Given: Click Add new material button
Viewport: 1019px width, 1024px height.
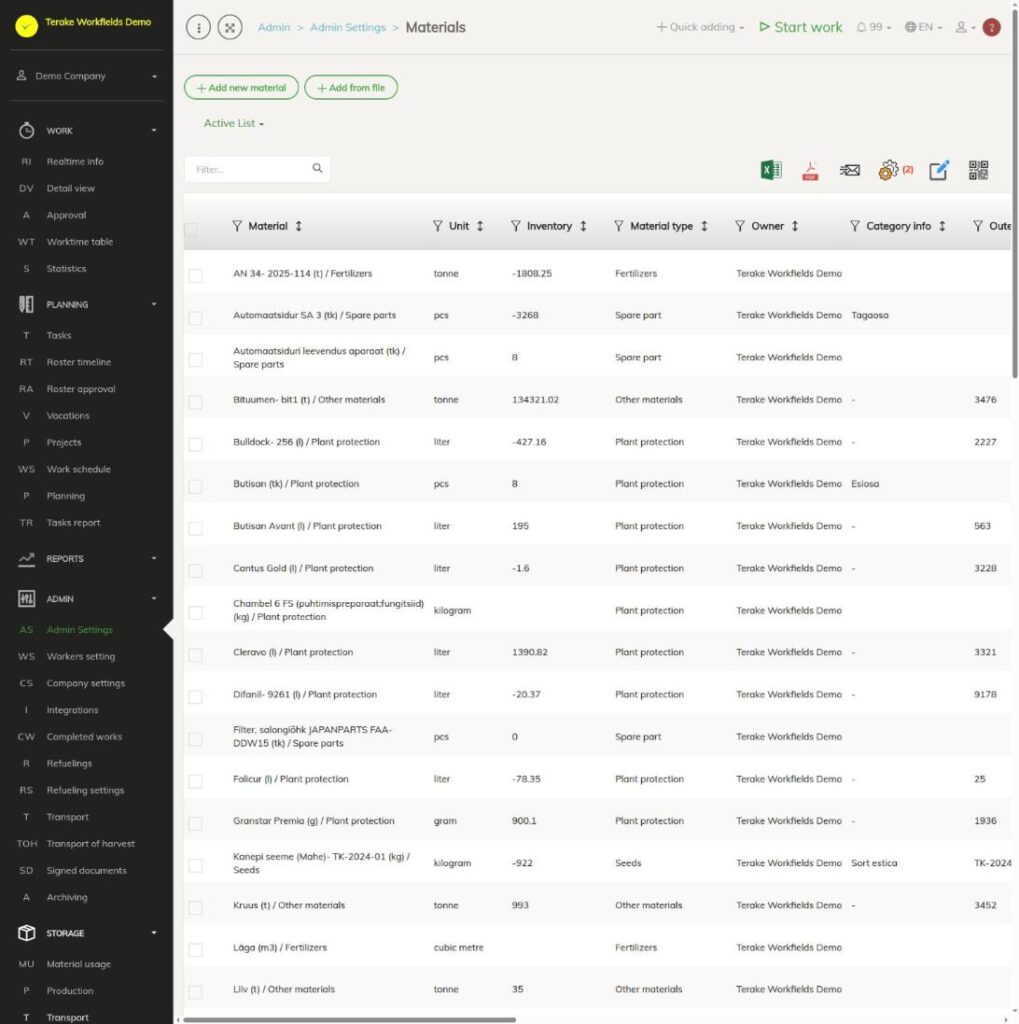Looking at the screenshot, I should pyautogui.click(x=241, y=88).
